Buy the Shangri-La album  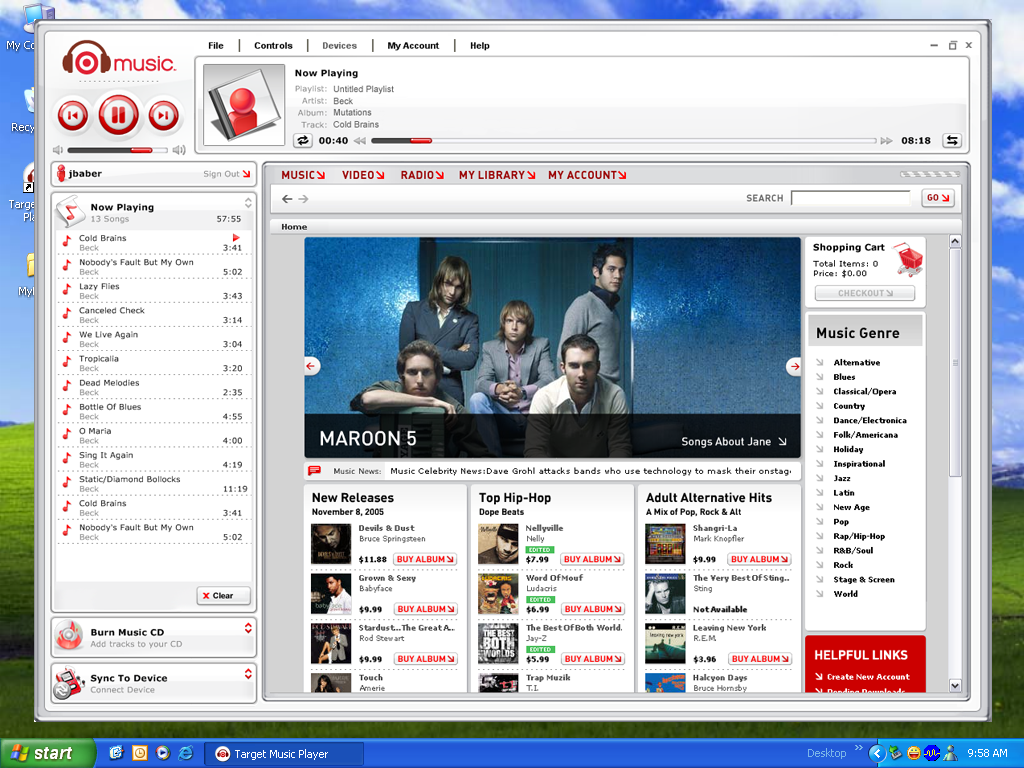point(760,559)
